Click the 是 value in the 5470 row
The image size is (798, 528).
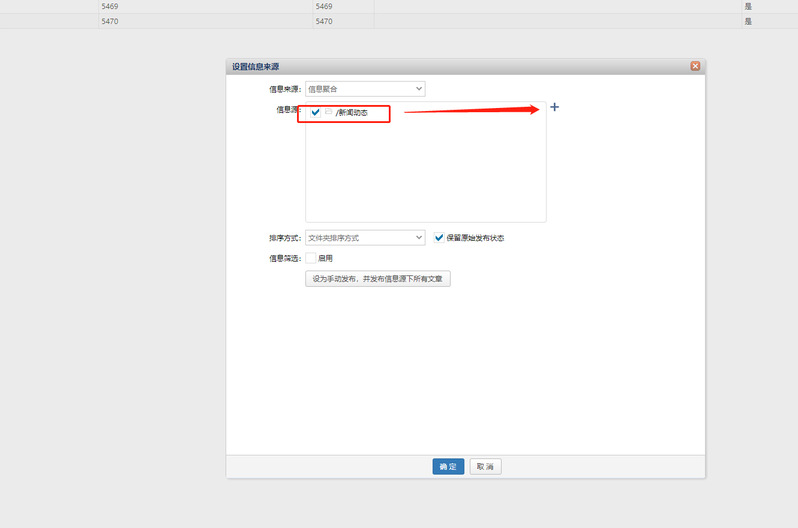(x=748, y=21)
